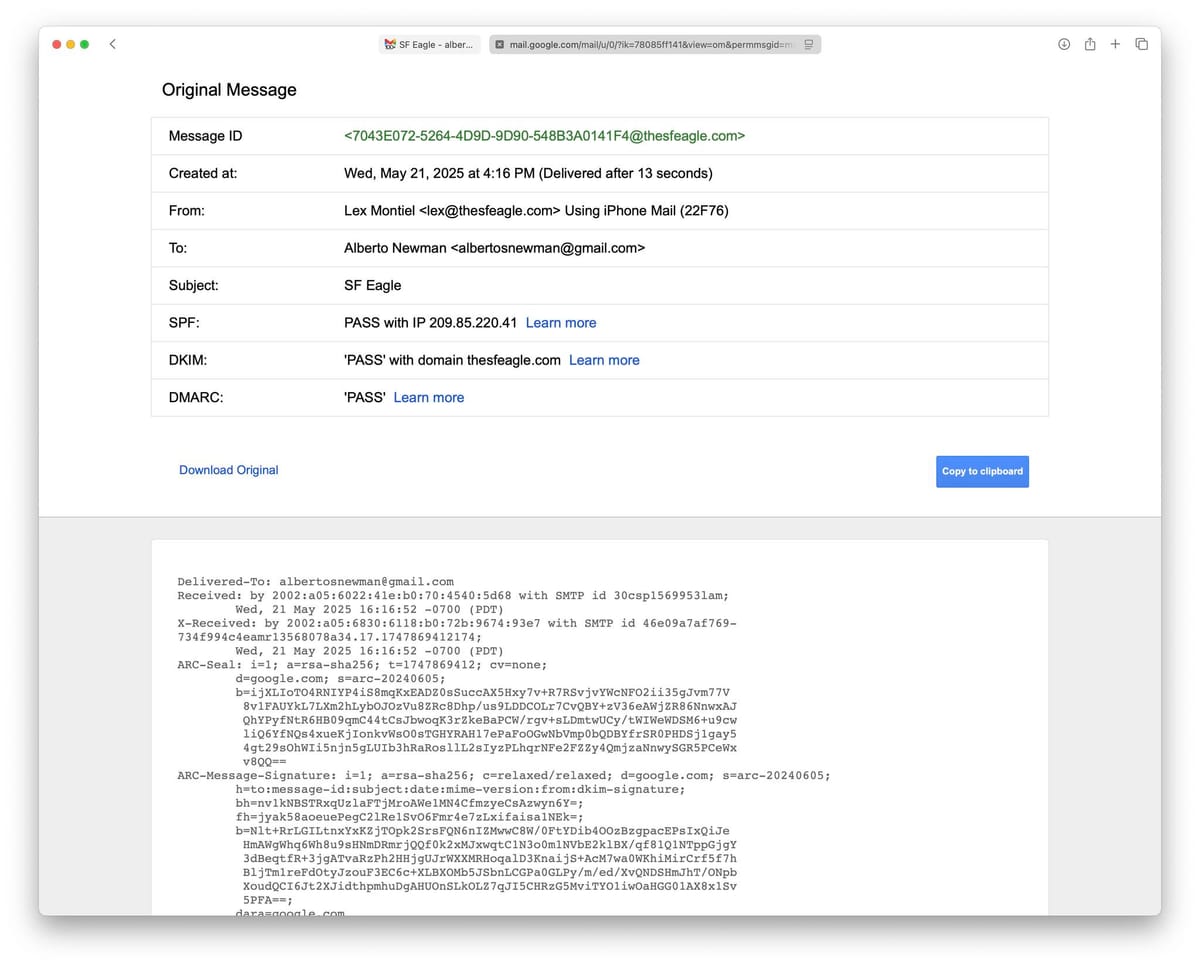
Task: Click the DMARC 'PASS' value
Action: 365,397
